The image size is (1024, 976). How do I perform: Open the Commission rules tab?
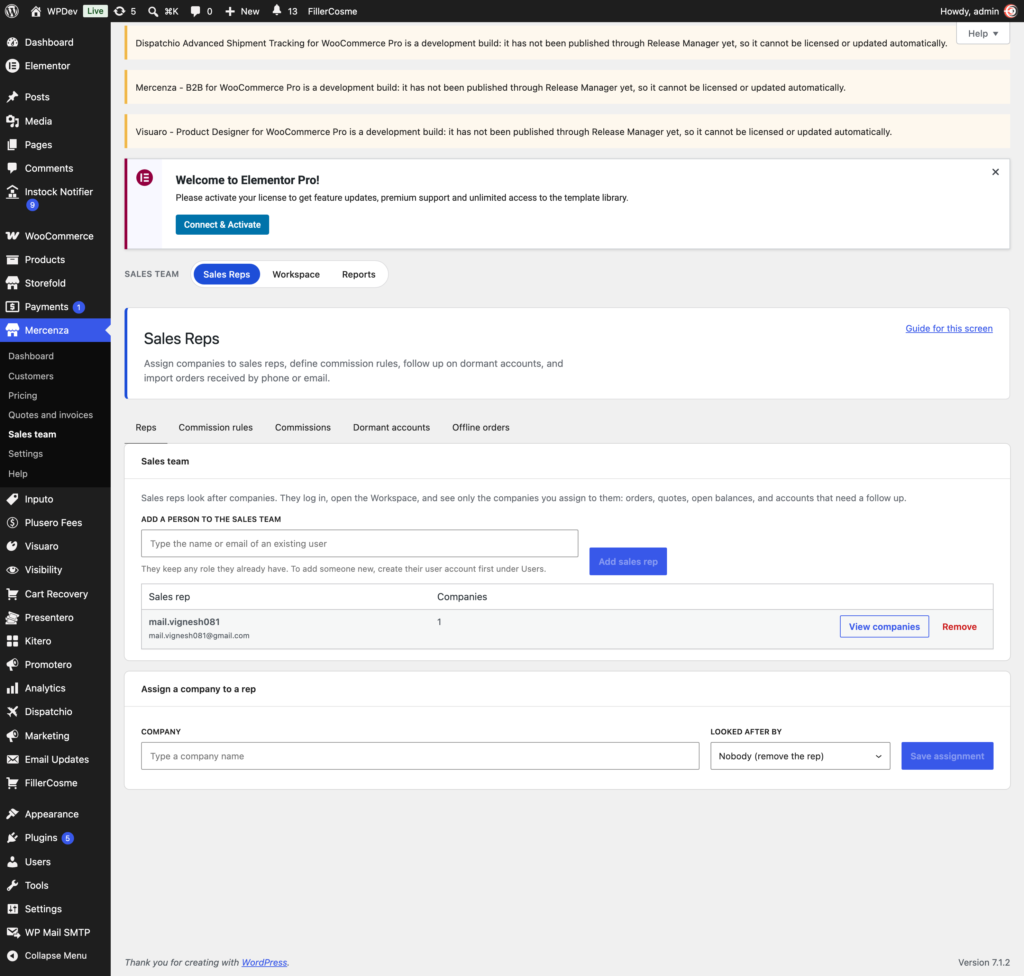[216, 427]
